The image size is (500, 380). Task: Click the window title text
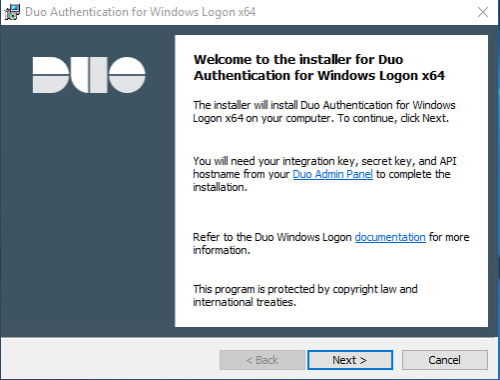click(140, 12)
